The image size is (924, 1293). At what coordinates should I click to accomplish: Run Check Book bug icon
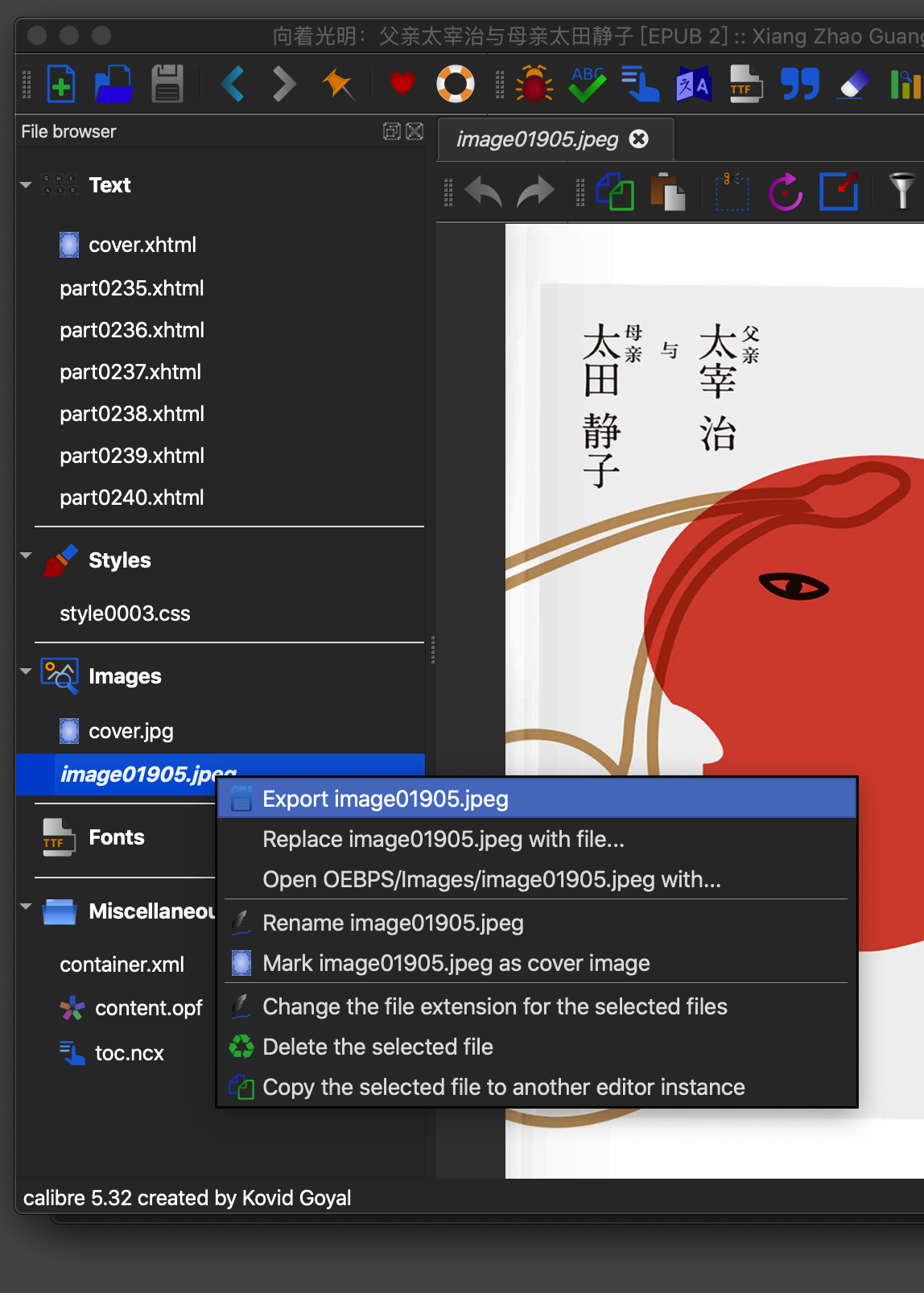tap(534, 84)
